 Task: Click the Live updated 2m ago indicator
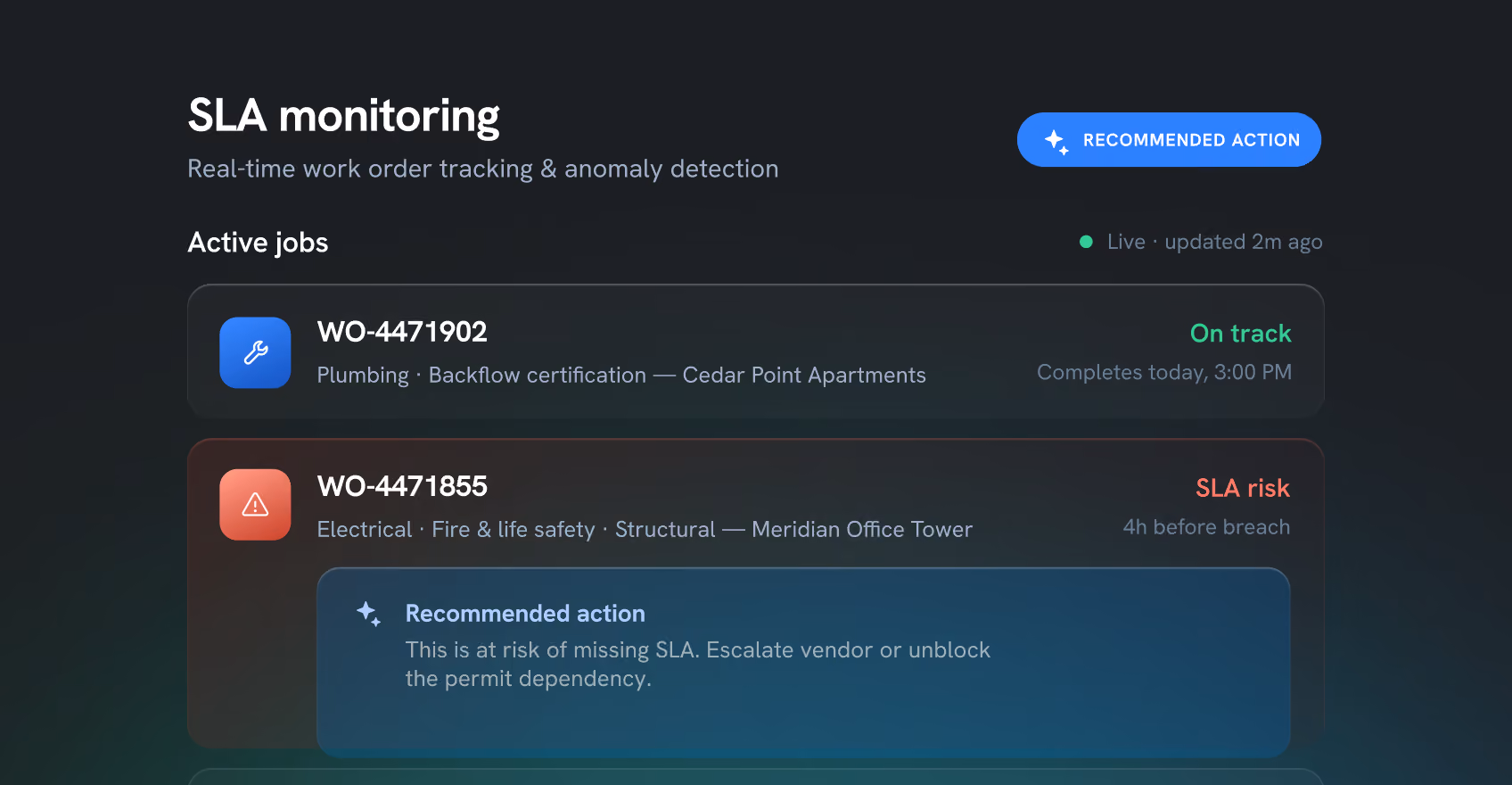point(1201,242)
